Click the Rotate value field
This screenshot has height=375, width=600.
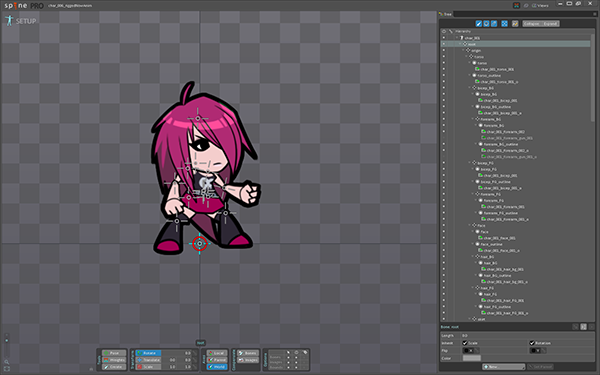tap(176, 353)
